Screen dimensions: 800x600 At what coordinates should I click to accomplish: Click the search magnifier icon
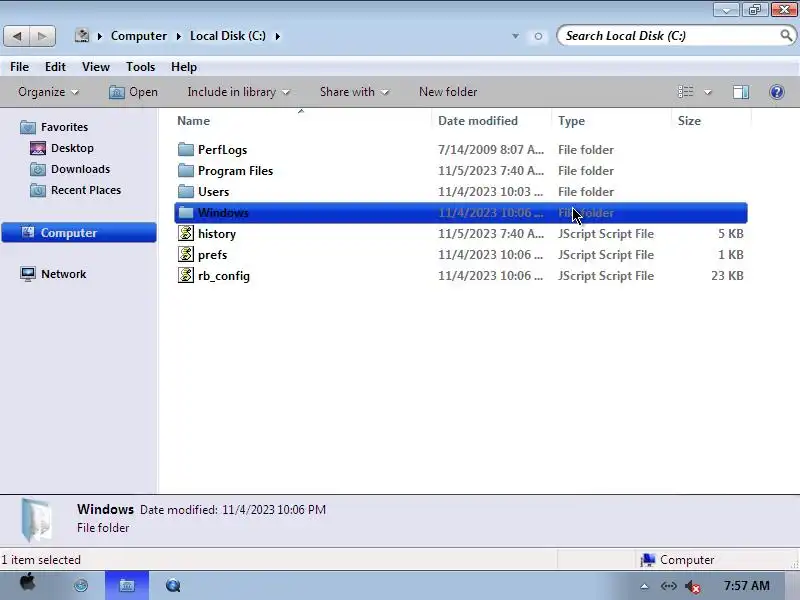[786, 35]
